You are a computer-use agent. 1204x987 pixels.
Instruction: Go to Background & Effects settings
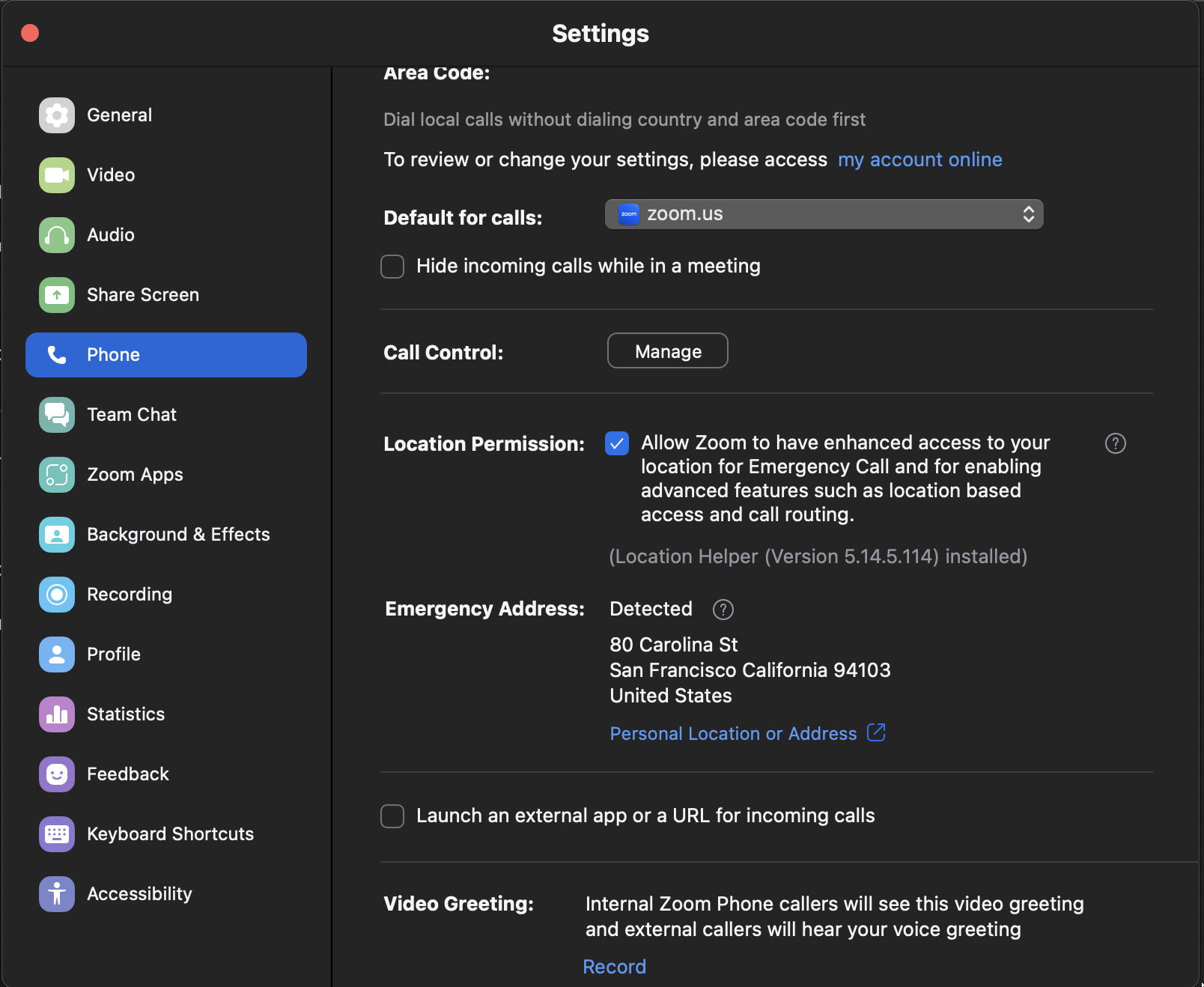[166, 535]
